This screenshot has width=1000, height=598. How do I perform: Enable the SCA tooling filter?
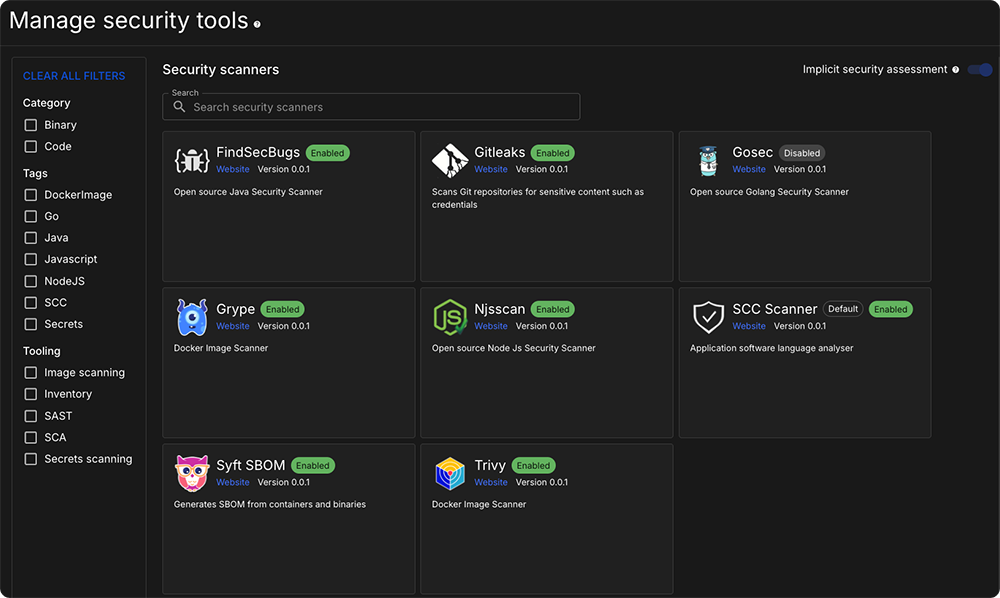(x=31, y=437)
